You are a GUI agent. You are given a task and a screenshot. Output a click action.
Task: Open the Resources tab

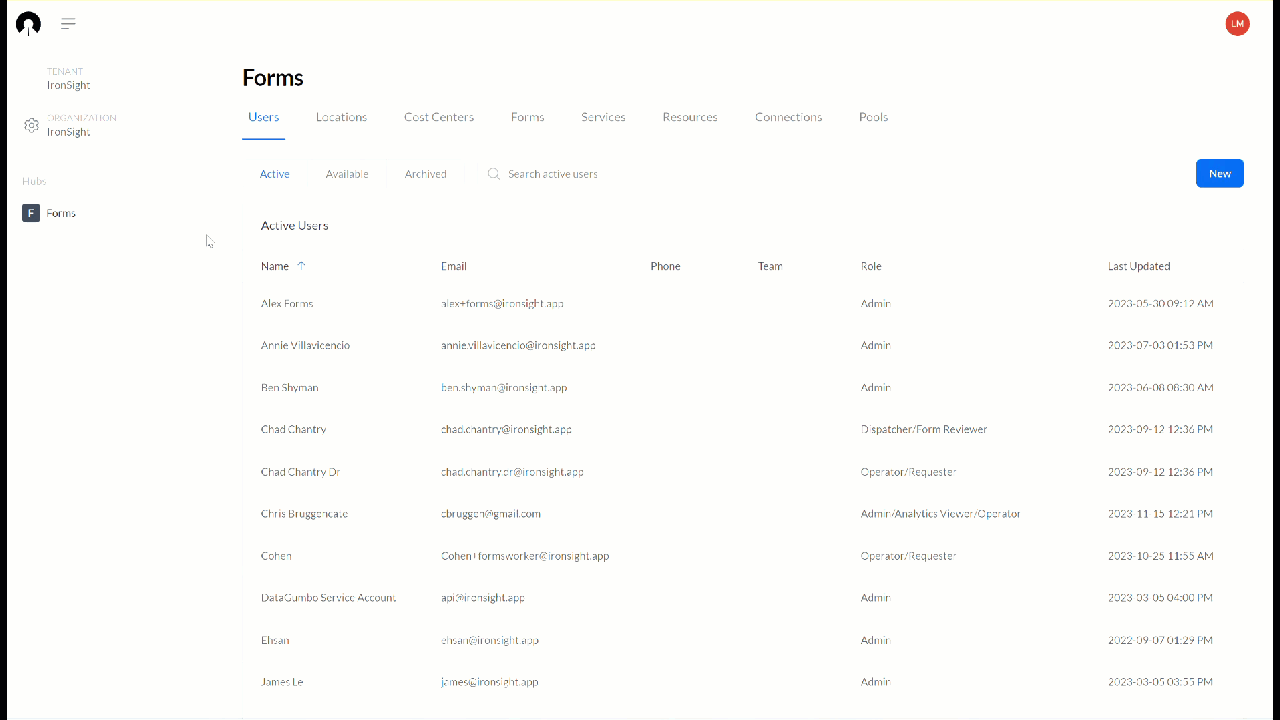pos(690,117)
